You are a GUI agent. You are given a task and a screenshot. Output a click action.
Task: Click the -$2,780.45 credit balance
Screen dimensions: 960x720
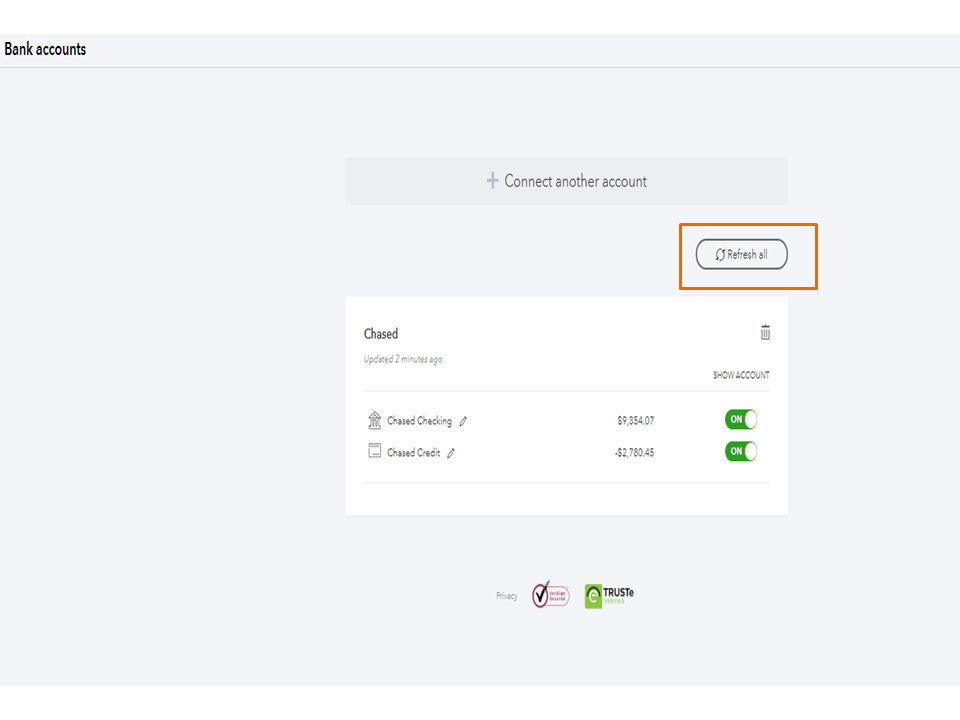[634, 453]
